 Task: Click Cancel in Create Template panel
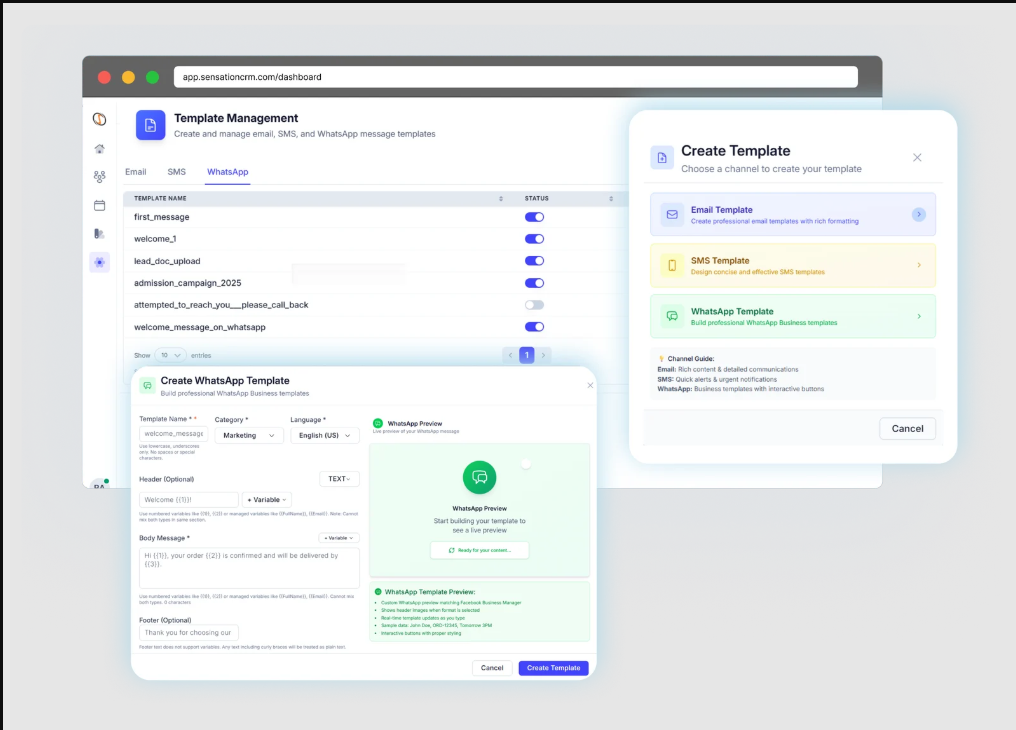[907, 429]
